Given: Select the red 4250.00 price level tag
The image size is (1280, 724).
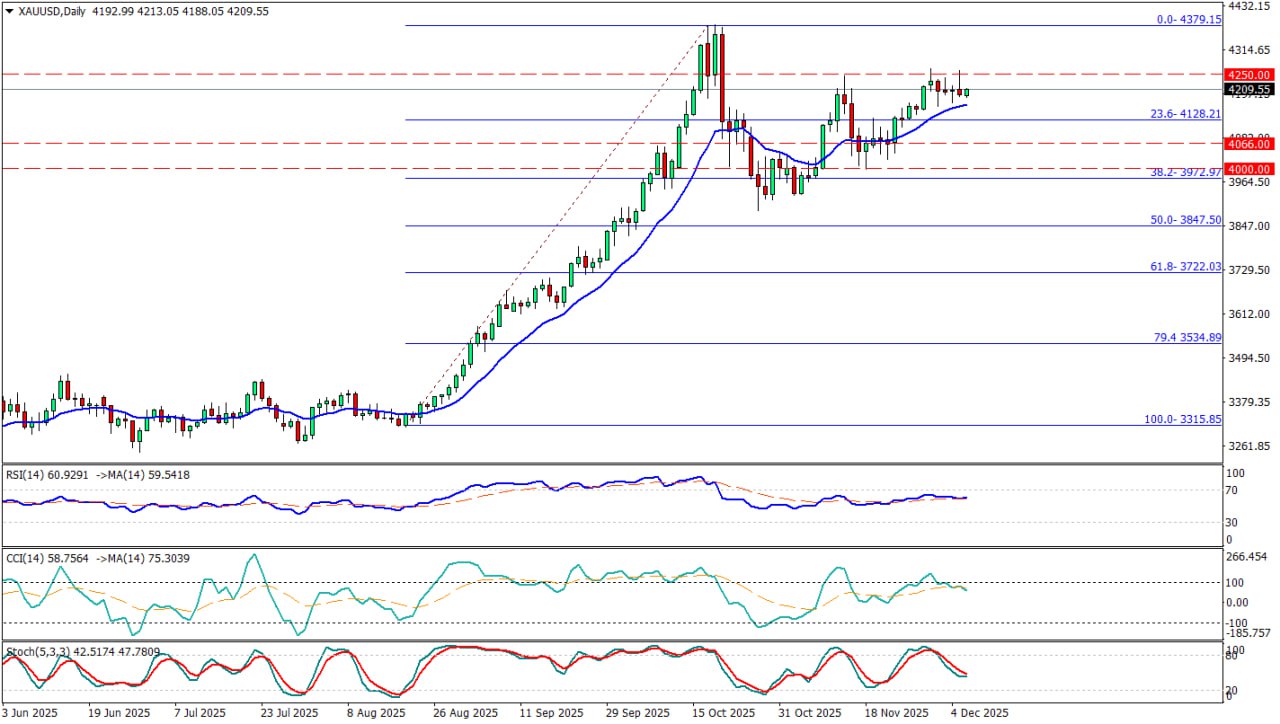Looking at the screenshot, I should click(1249, 75).
